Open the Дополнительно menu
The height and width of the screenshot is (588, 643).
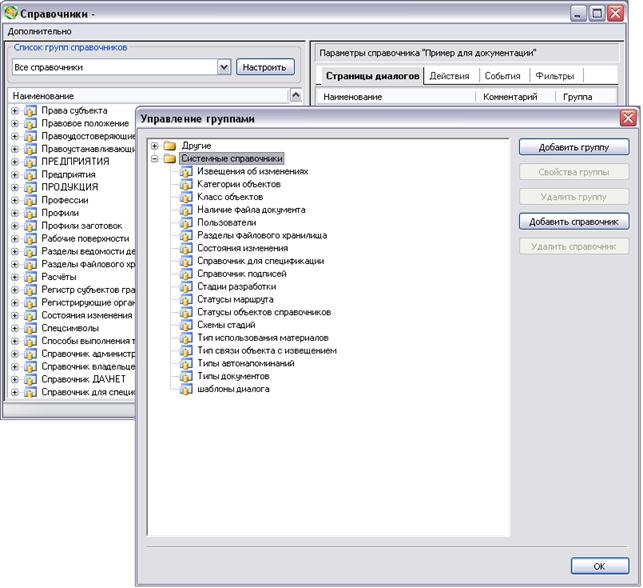tap(39, 31)
